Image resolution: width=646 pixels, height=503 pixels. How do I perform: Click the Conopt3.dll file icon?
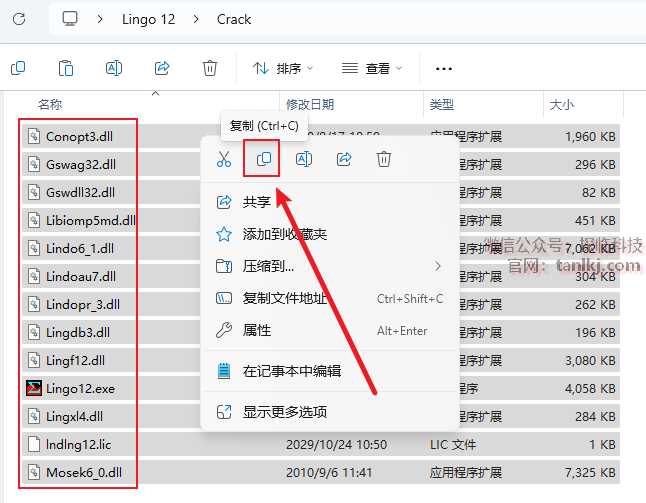(34, 136)
